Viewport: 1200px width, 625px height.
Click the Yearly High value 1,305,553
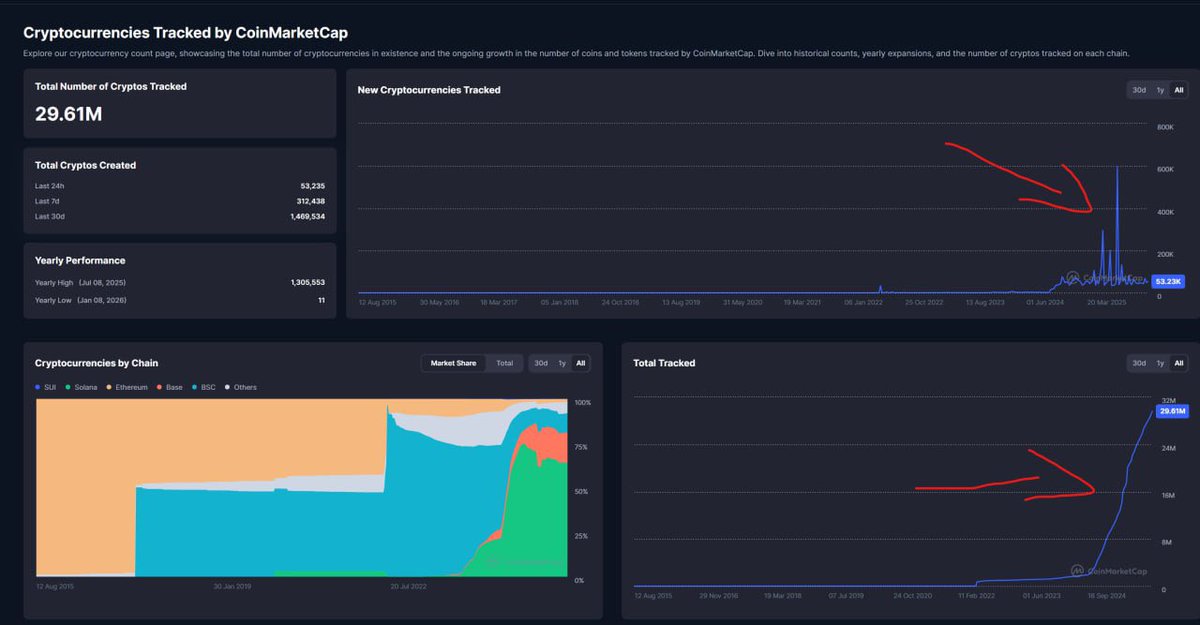[306, 283]
